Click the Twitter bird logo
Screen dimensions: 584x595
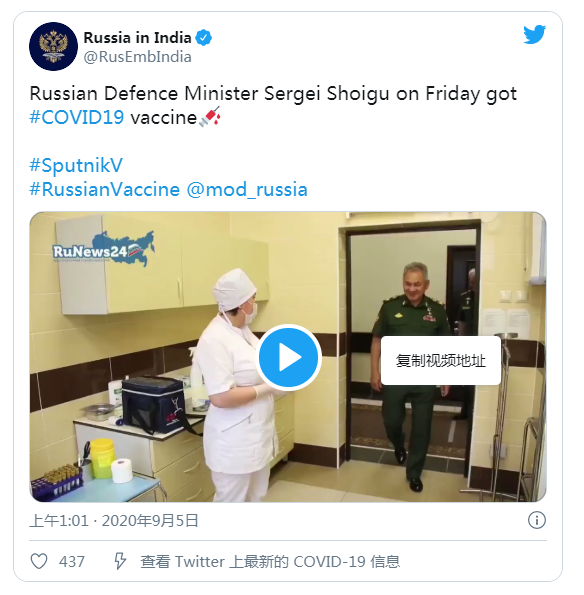pyautogui.click(x=534, y=35)
